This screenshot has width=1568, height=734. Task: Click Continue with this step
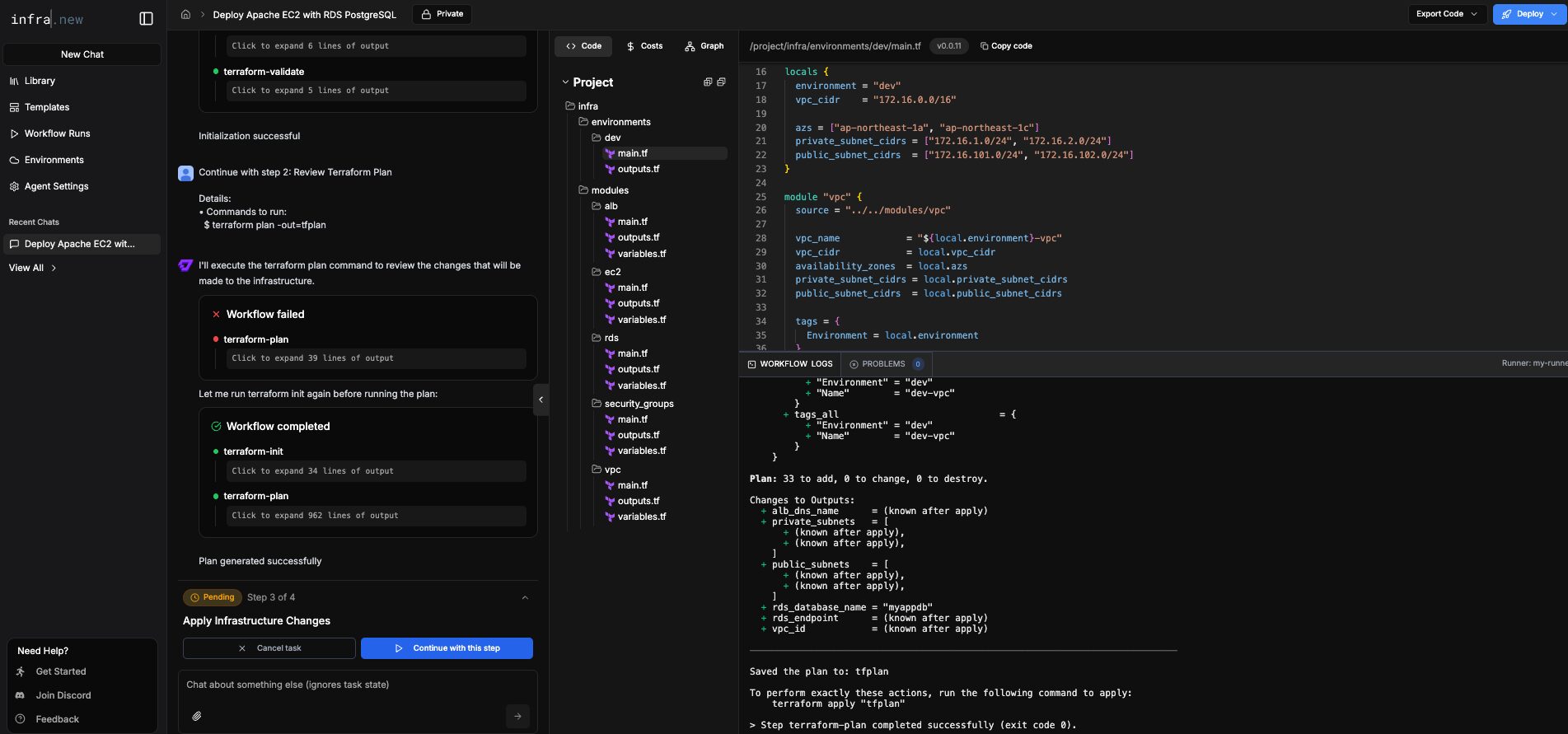click(x=447, y=648)
